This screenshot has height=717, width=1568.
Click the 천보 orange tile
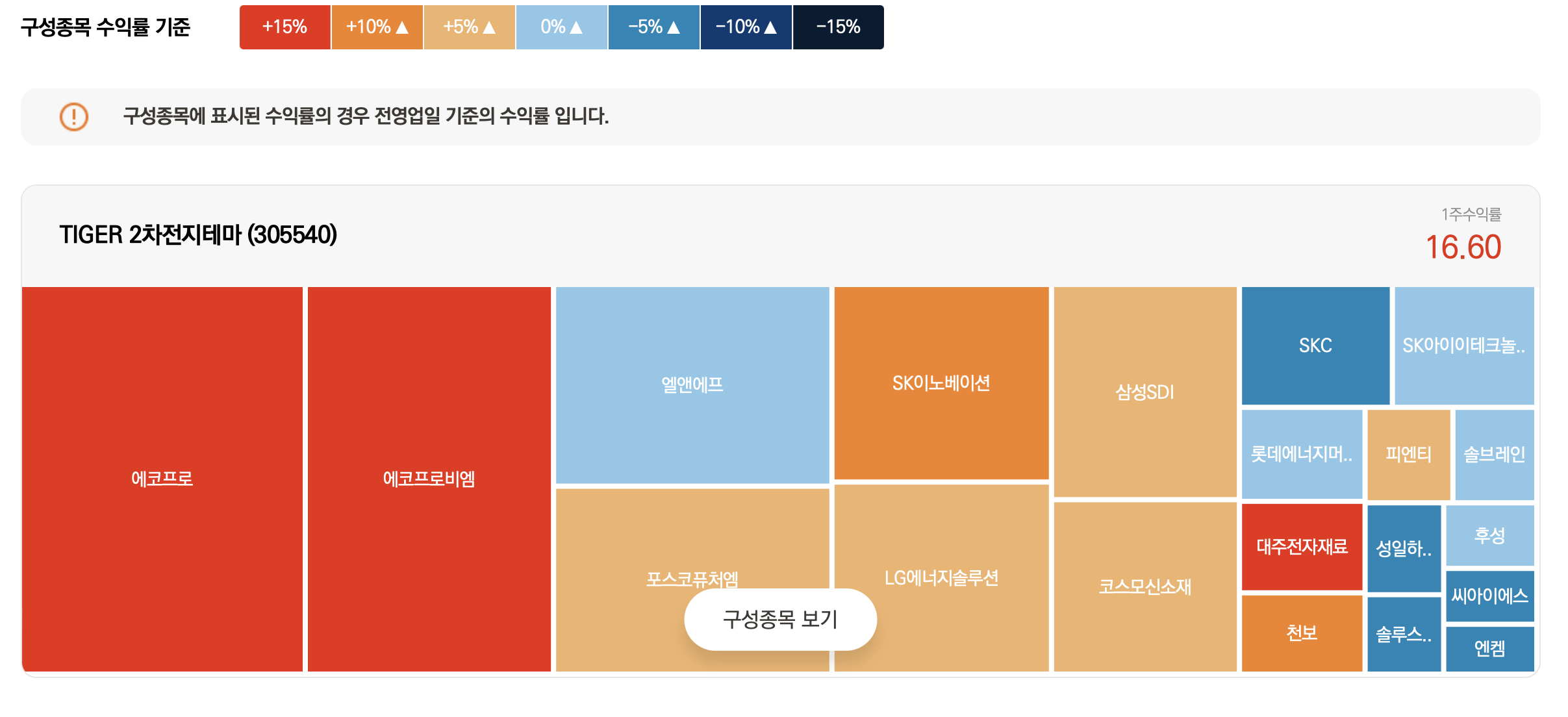[1302, 633]
